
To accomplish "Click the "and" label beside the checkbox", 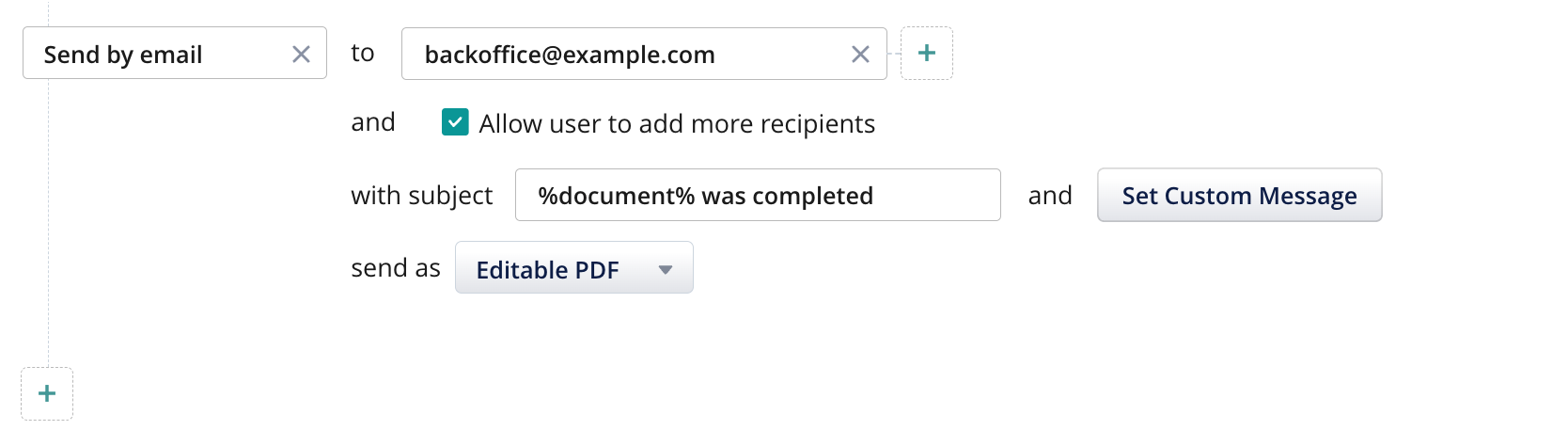I will pos(373,122).
